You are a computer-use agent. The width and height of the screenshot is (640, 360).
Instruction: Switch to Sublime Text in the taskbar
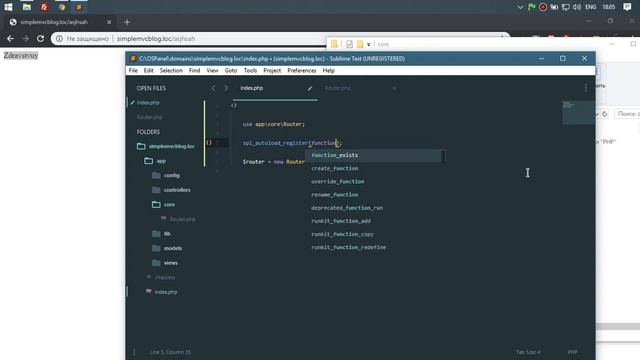click(79, 7)
